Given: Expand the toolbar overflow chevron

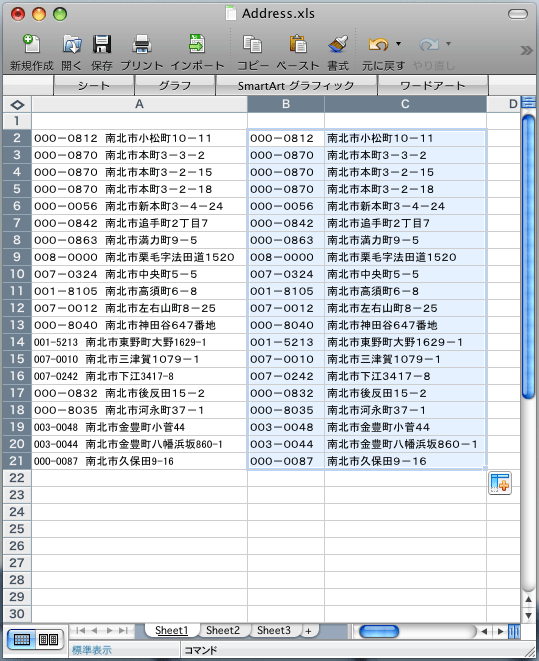Looking at the screenshot, I should 526,51.
